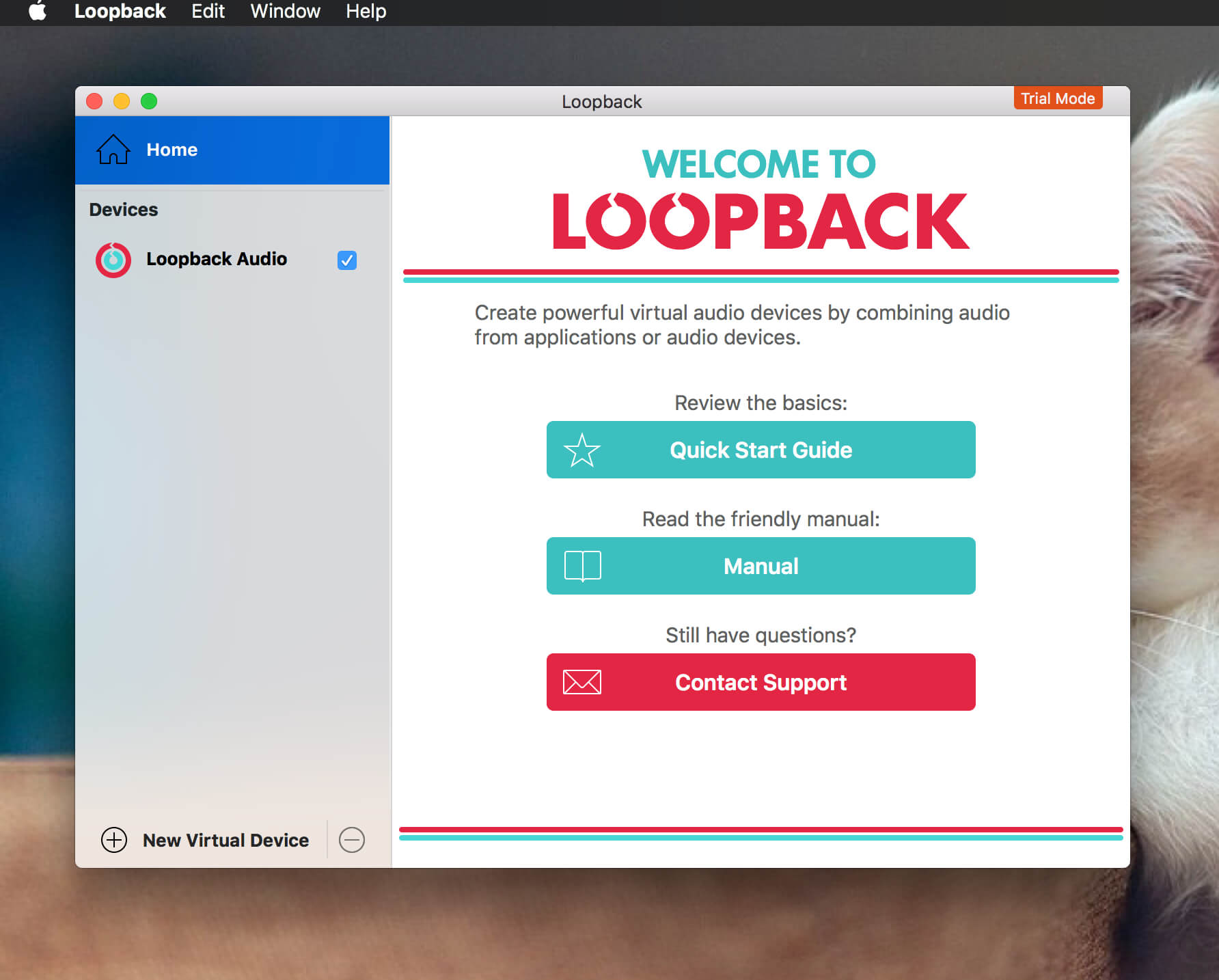Click the green zoom window button
This screenshot has height=980, width=1219.
pos(149,101)
